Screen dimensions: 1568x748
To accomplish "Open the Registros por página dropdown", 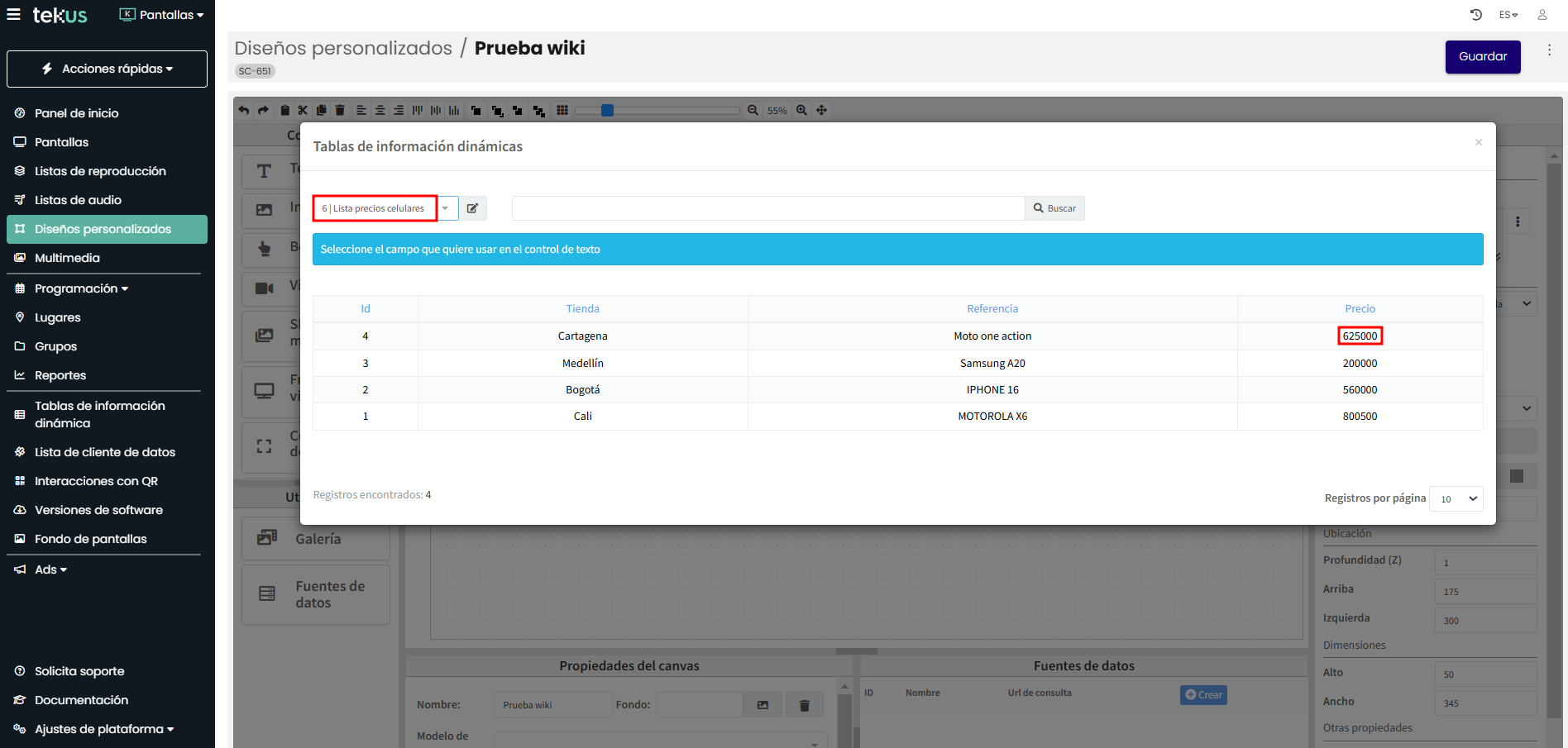I will pos(1456,498).
